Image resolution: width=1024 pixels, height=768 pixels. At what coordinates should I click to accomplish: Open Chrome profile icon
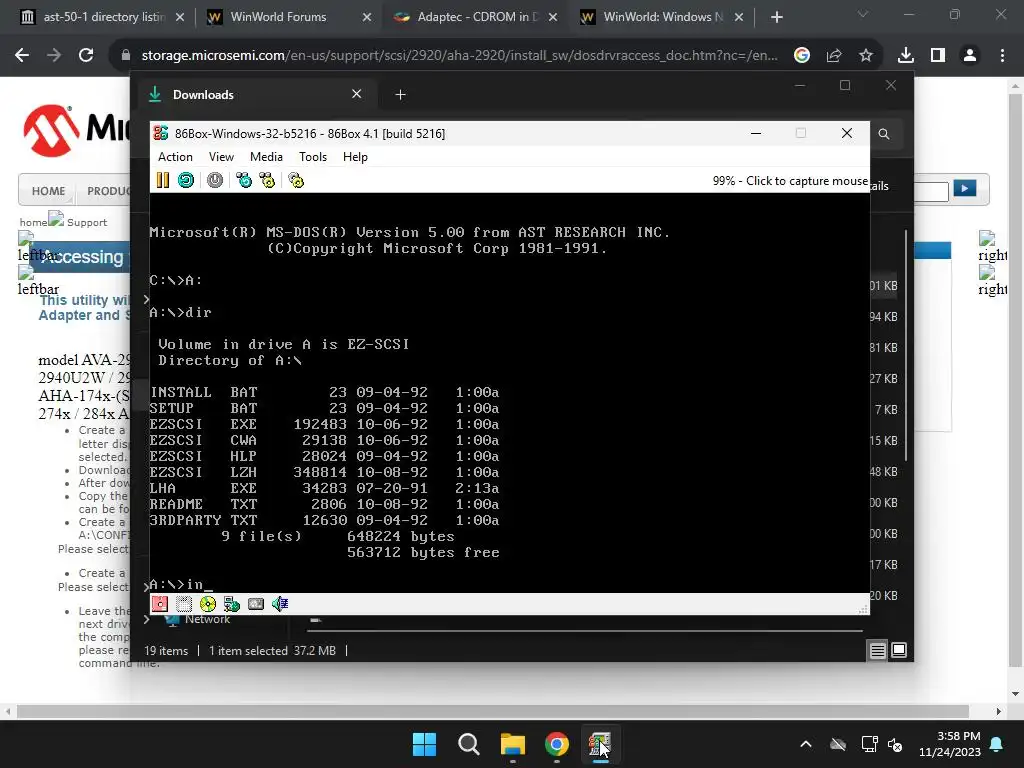tap(970, 56)
